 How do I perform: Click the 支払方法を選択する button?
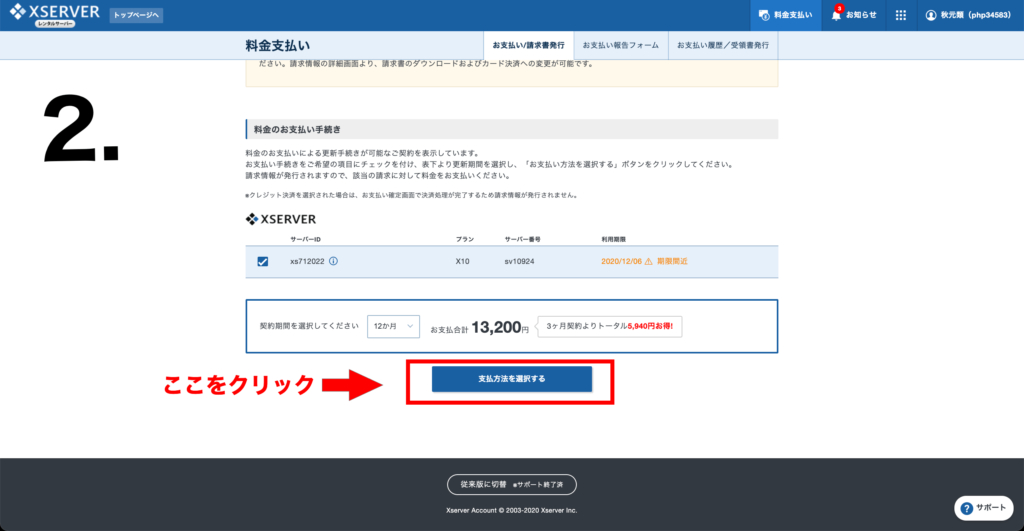click(512, 379)
